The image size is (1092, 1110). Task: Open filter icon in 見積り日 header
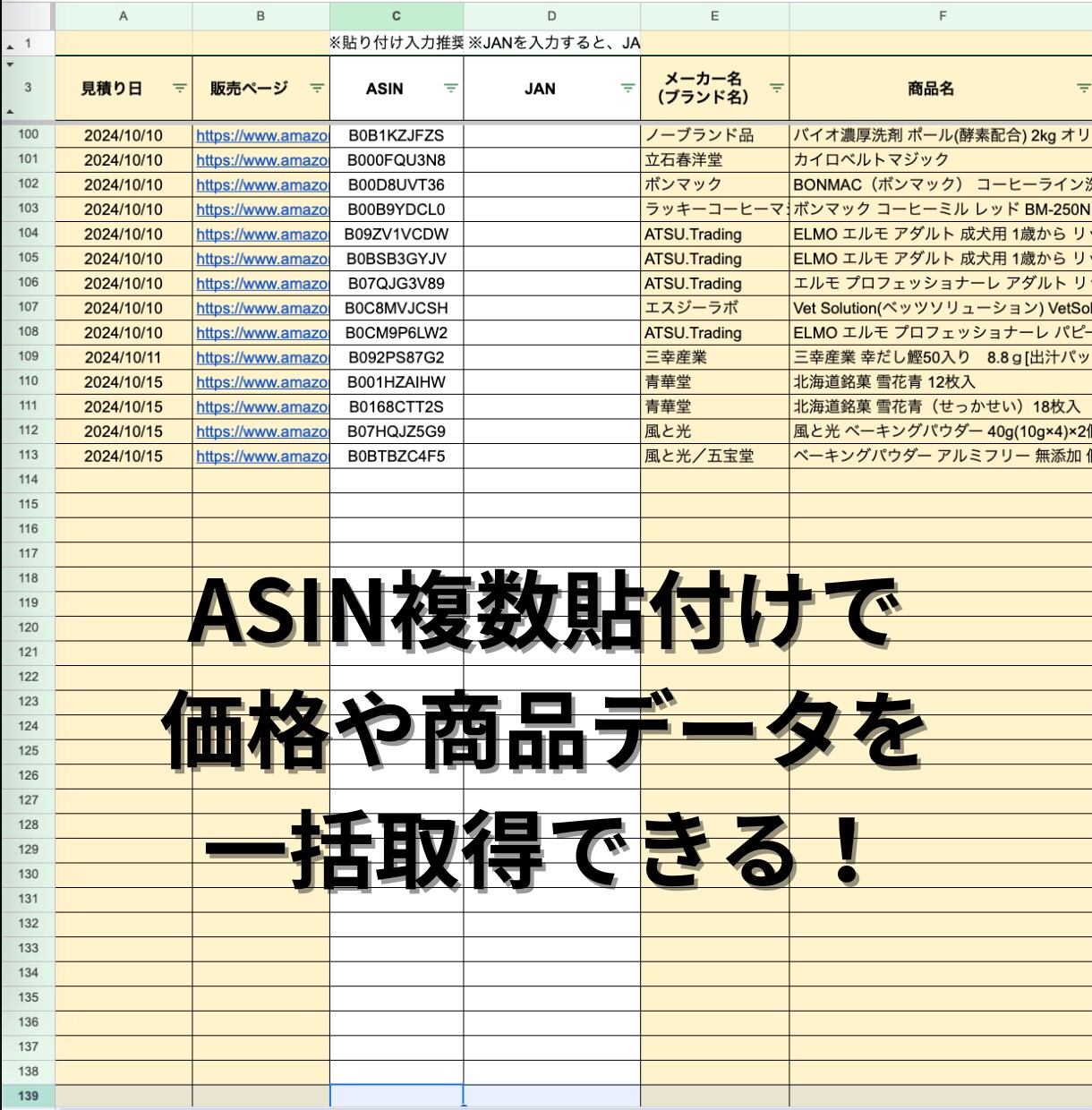[180, 89]
